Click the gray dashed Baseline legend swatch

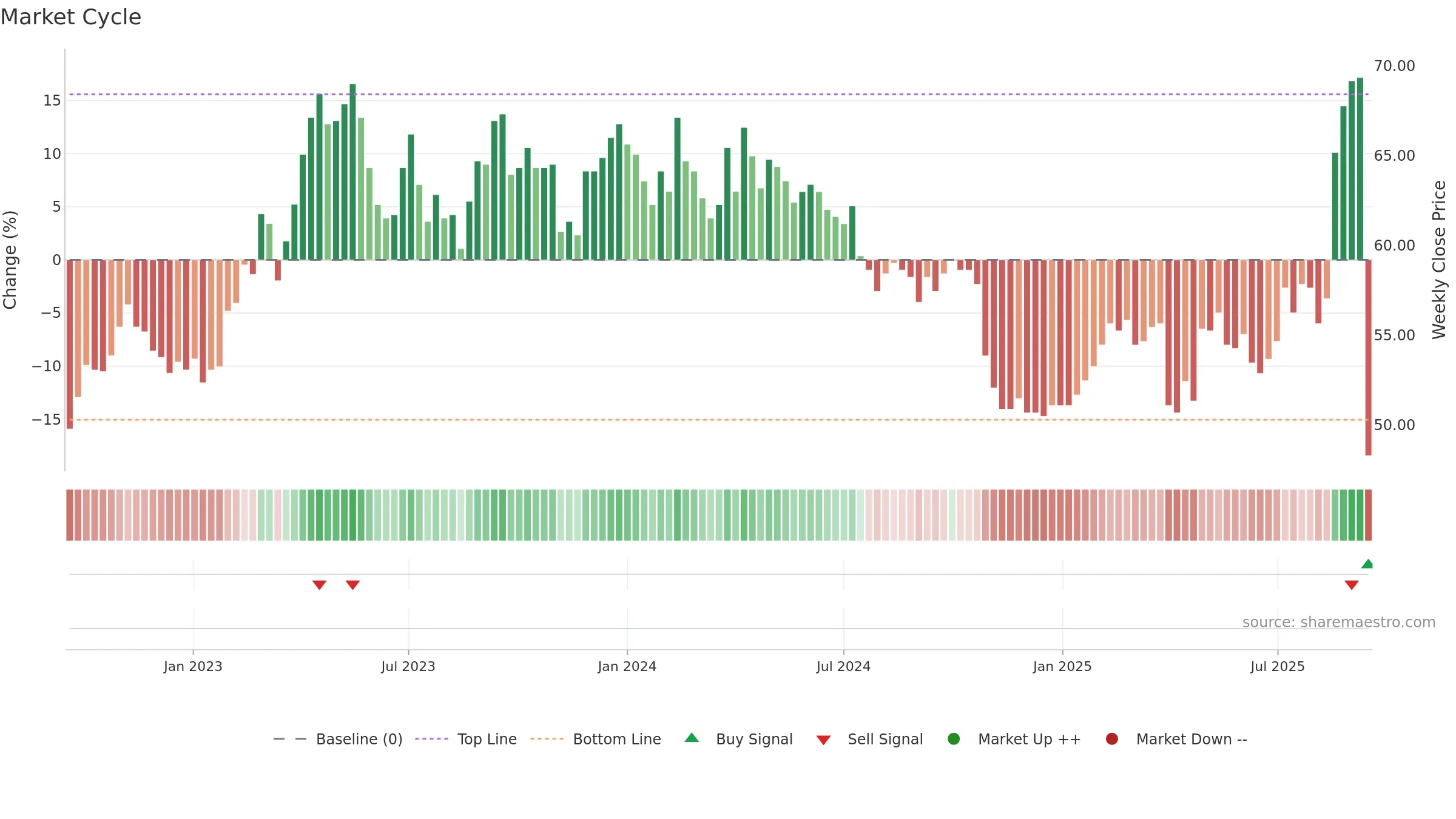click(290, 739)
